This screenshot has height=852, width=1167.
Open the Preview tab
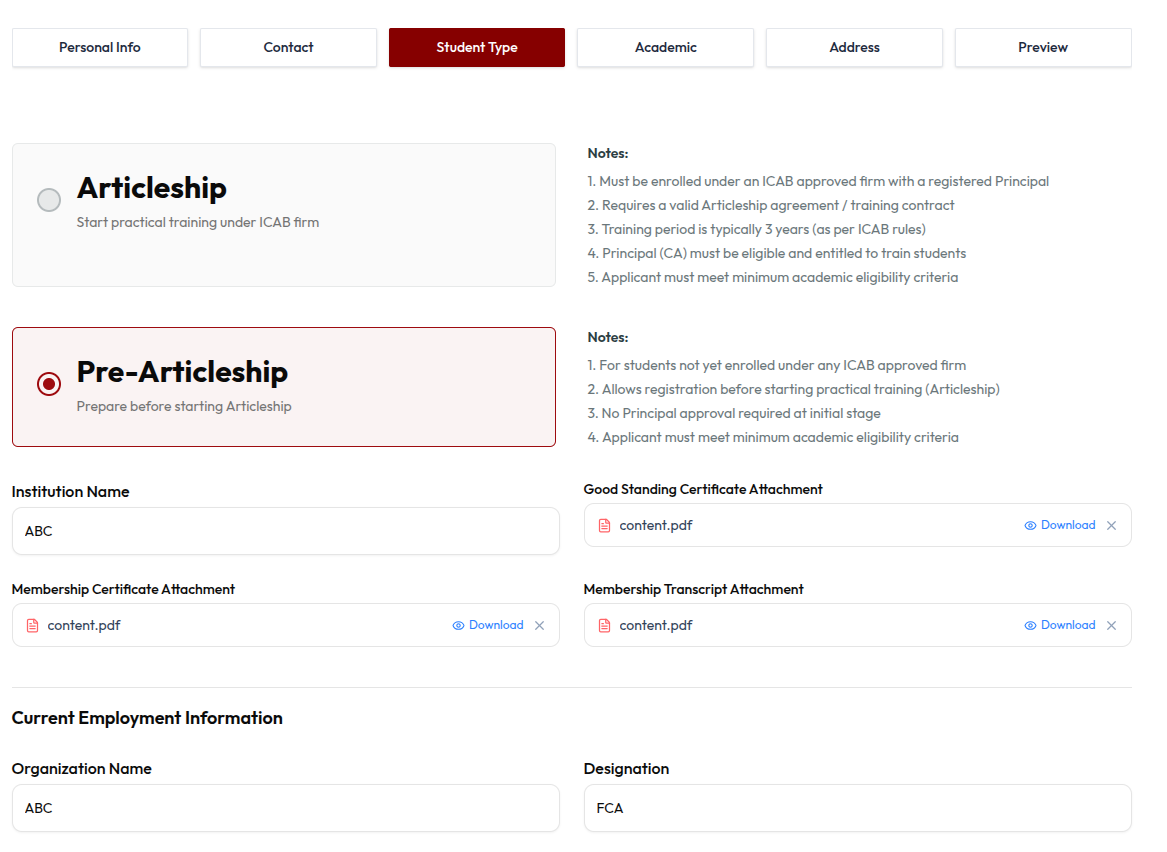[x=1043, y=48]
